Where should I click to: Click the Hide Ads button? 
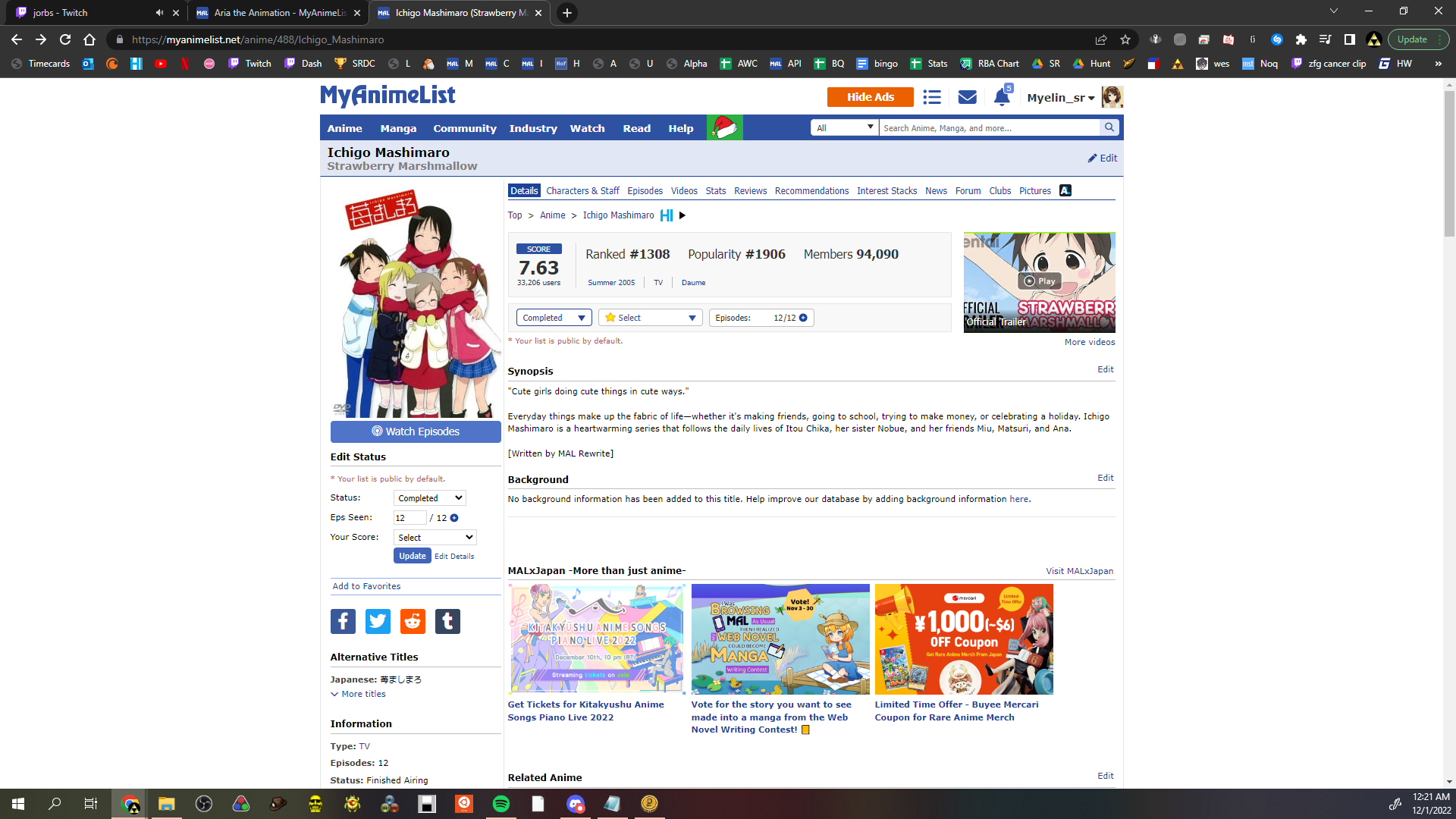[870, 97]
